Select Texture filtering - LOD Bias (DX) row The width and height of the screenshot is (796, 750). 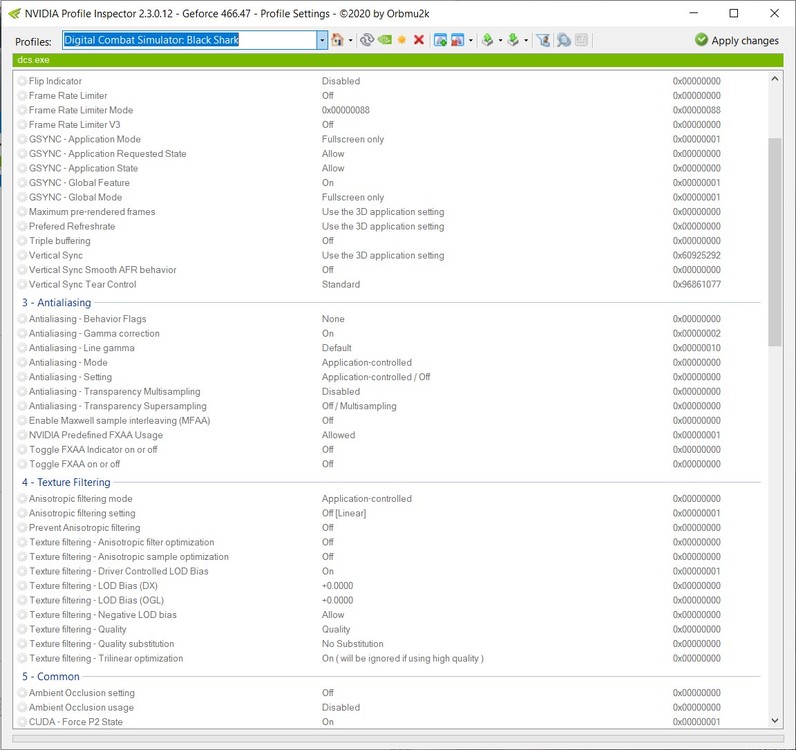point(390,585)
